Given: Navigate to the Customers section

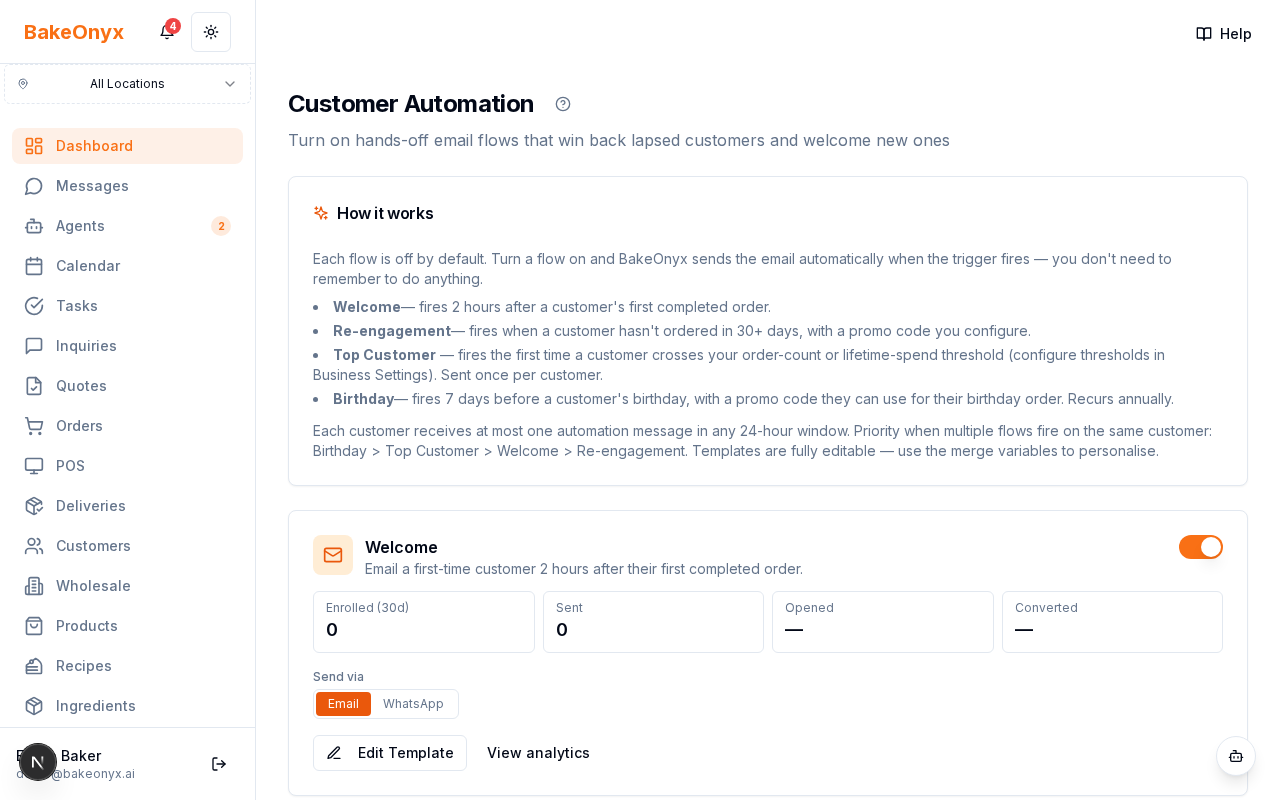Looking at the screenshot, I should [x=93, y=546].
